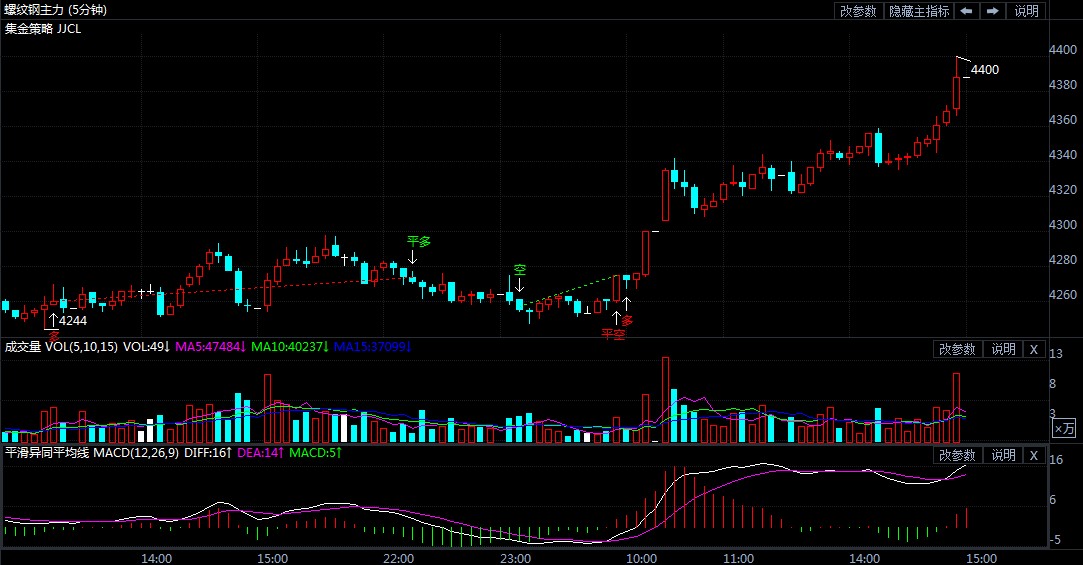Go to previous indicator with left arrow

pyautogui.click(x=966, y=11)
